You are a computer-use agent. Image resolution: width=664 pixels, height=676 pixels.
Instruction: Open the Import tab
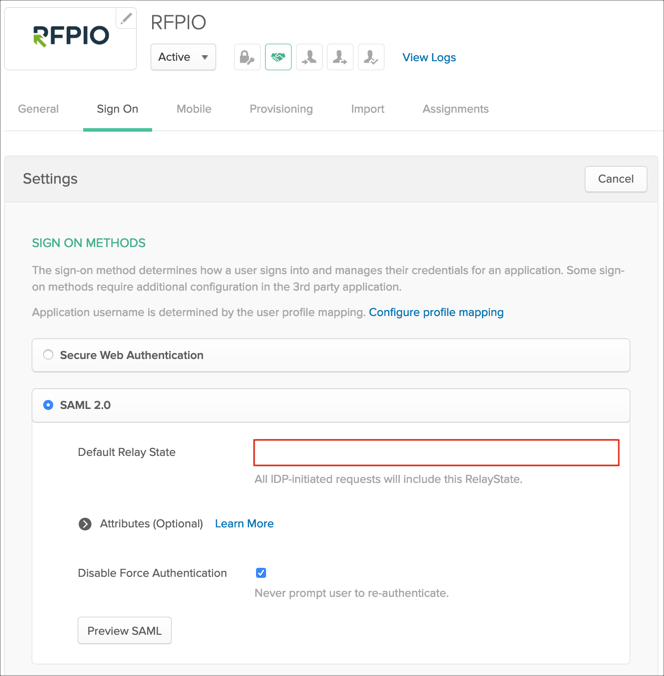tap(367, 109)
